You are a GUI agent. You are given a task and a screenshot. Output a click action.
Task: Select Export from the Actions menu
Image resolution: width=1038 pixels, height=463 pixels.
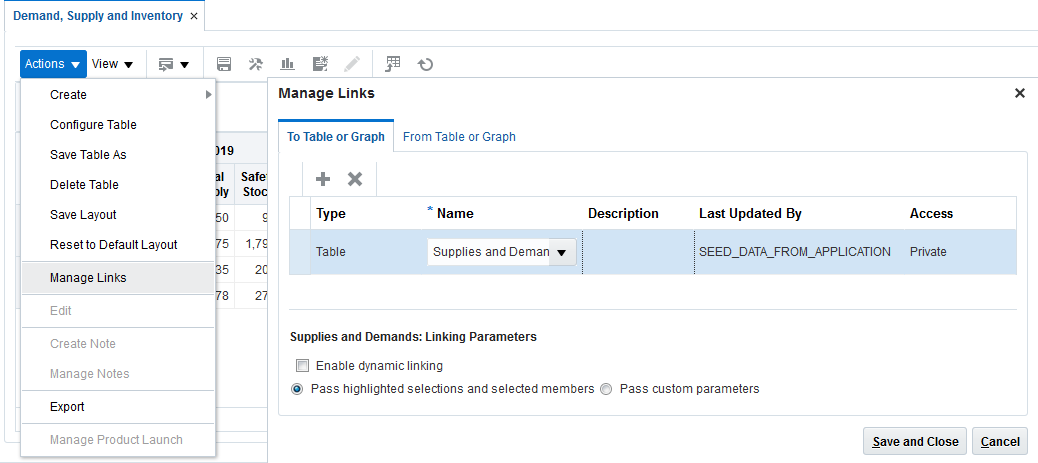tap(67, 407)
